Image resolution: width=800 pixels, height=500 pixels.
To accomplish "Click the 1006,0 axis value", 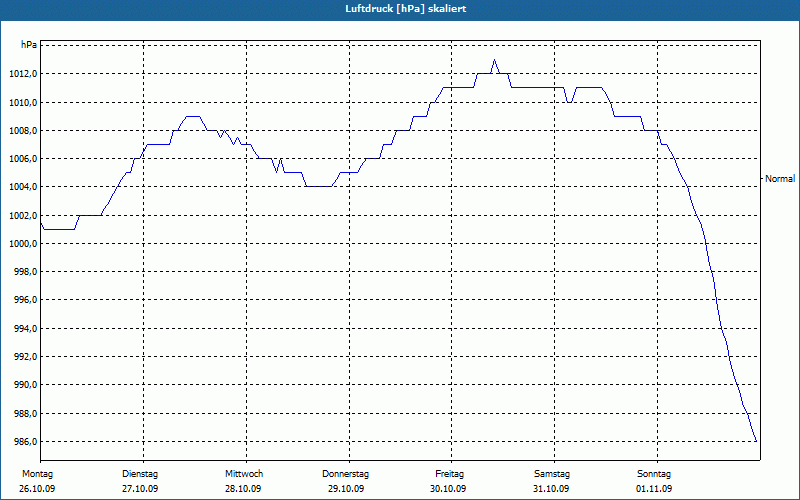I will 23,159.
